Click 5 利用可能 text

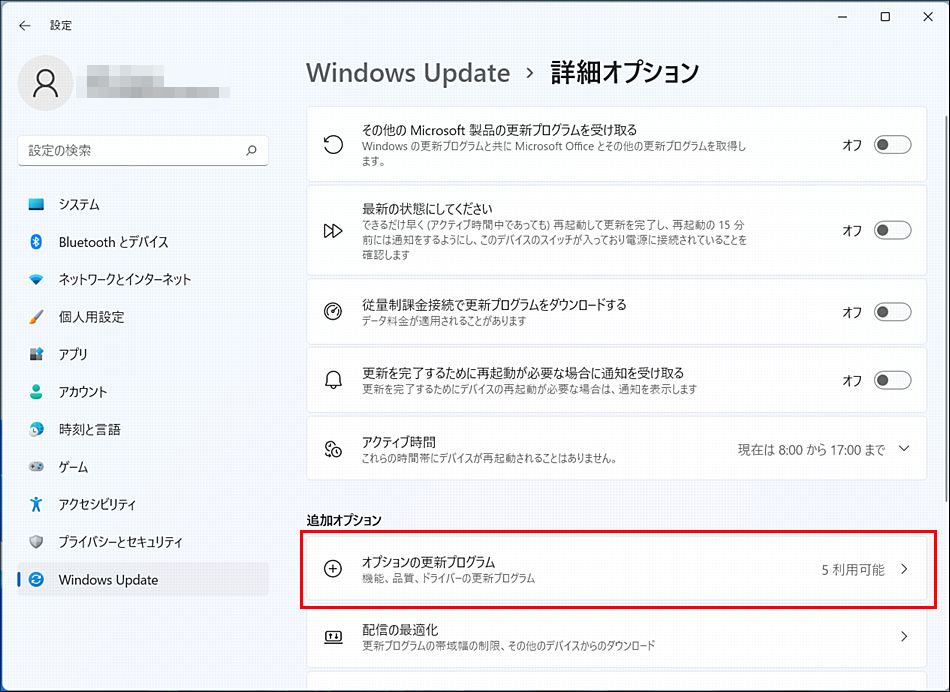(x=852, y=570)
